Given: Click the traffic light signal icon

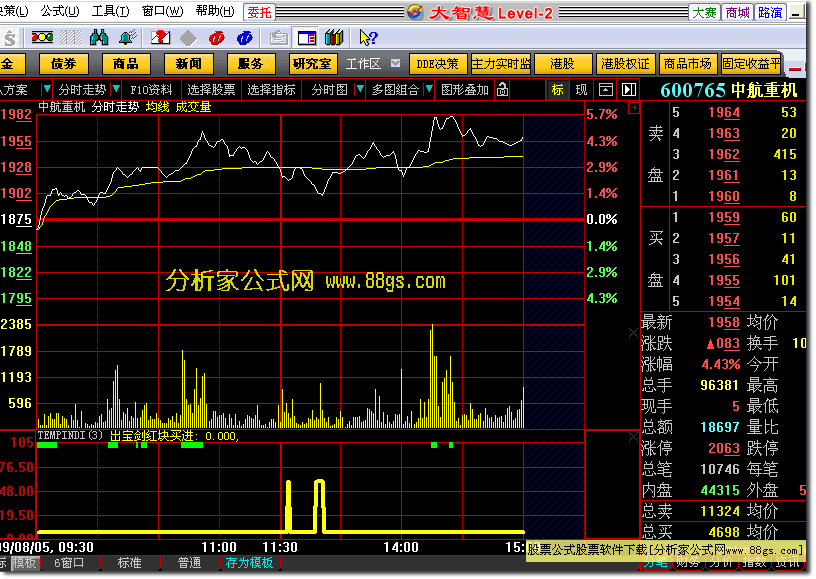Looking at the screenshot, I should (x=42, y=37).
